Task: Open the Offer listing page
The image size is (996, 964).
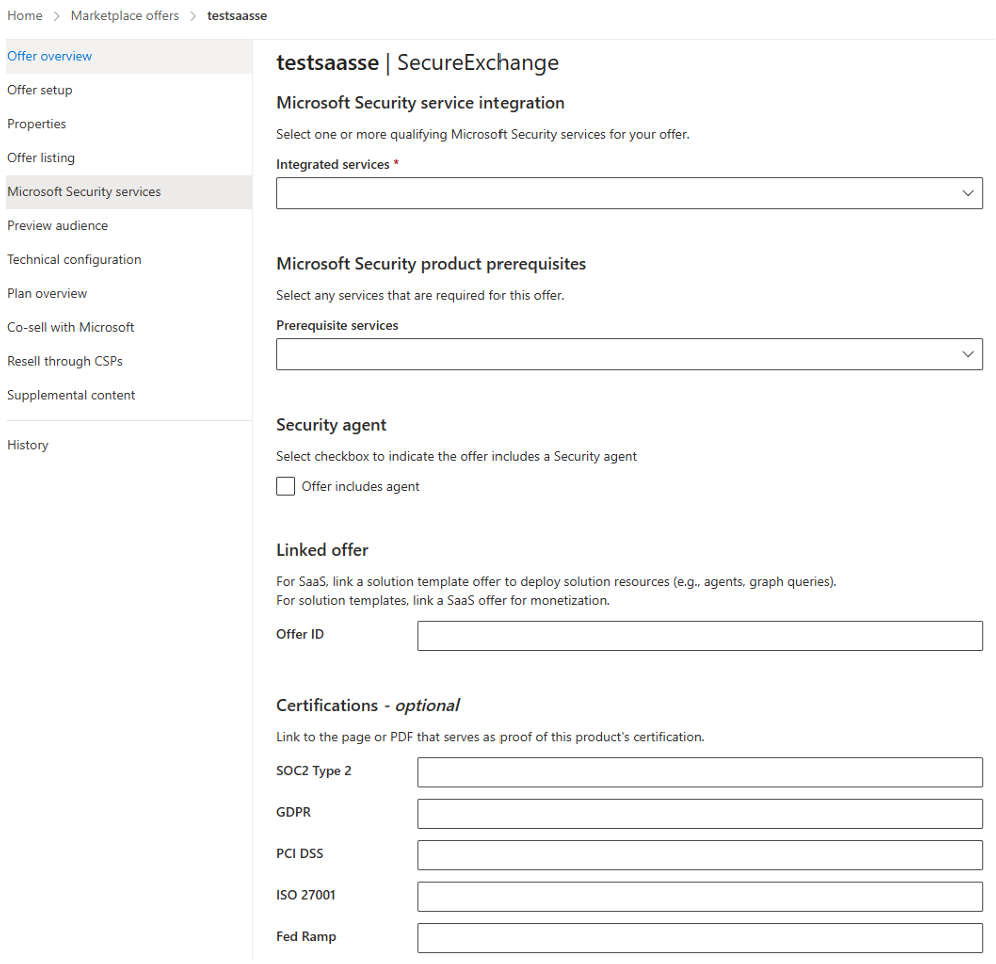Action: [x=41, y=157]
